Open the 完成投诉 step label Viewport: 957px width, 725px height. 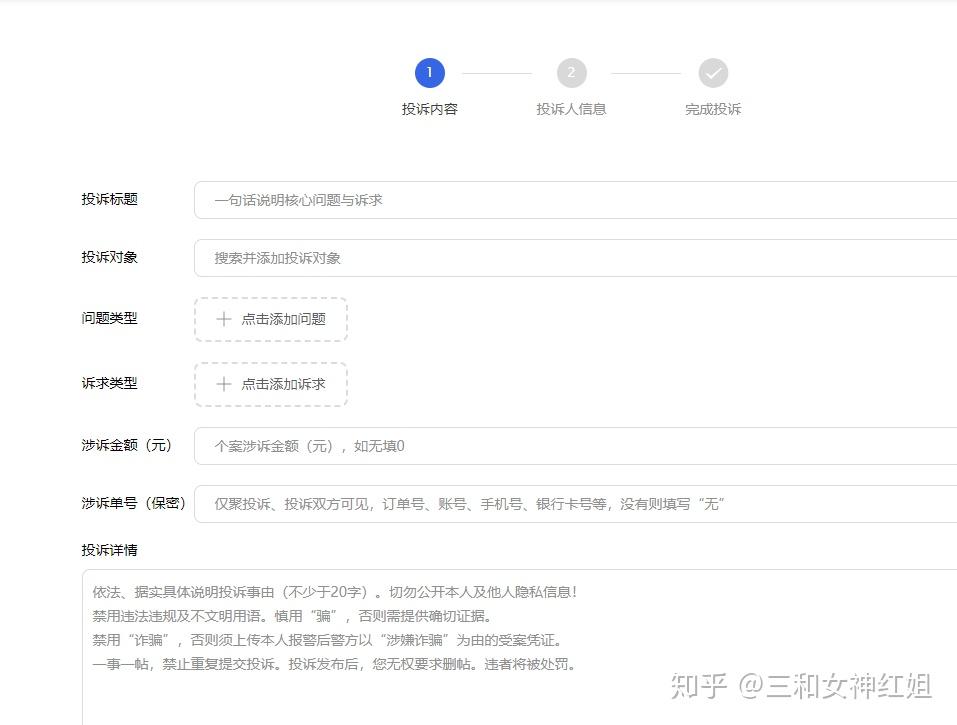(713, 109)
